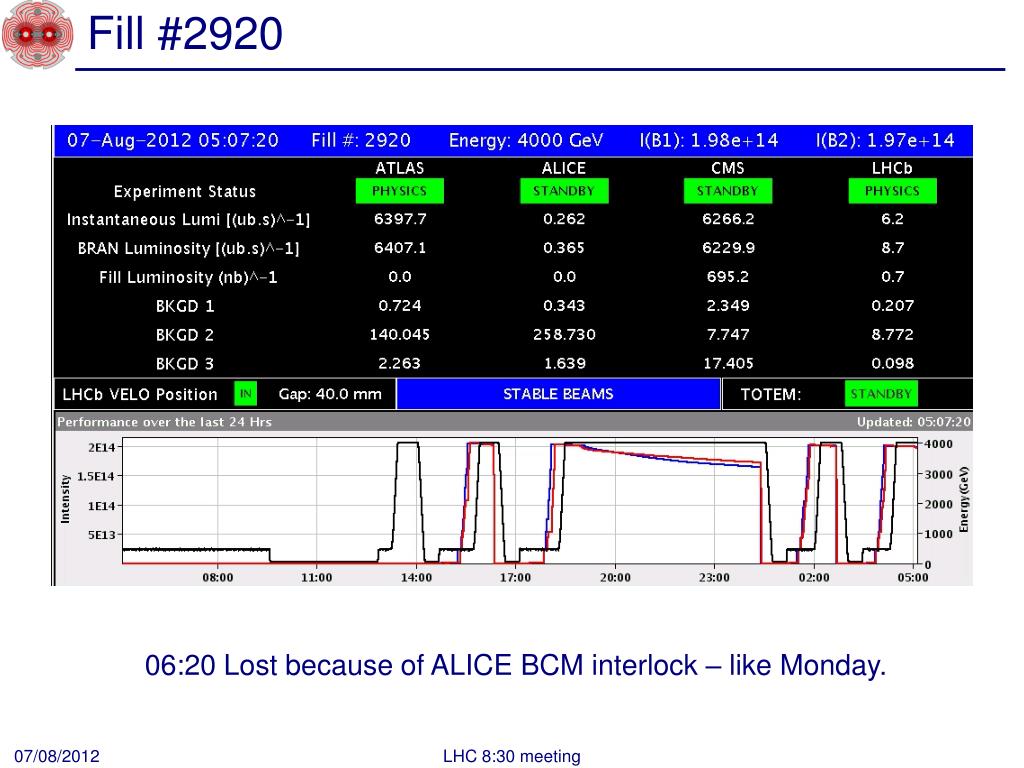Click the Instantaneous Lumi row label
The height and width of the screenshot is (768, 1024).
pos(188,219)
